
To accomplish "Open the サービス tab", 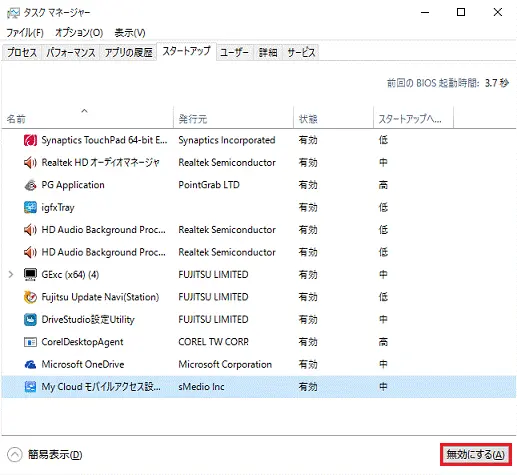I will (301, 52).
